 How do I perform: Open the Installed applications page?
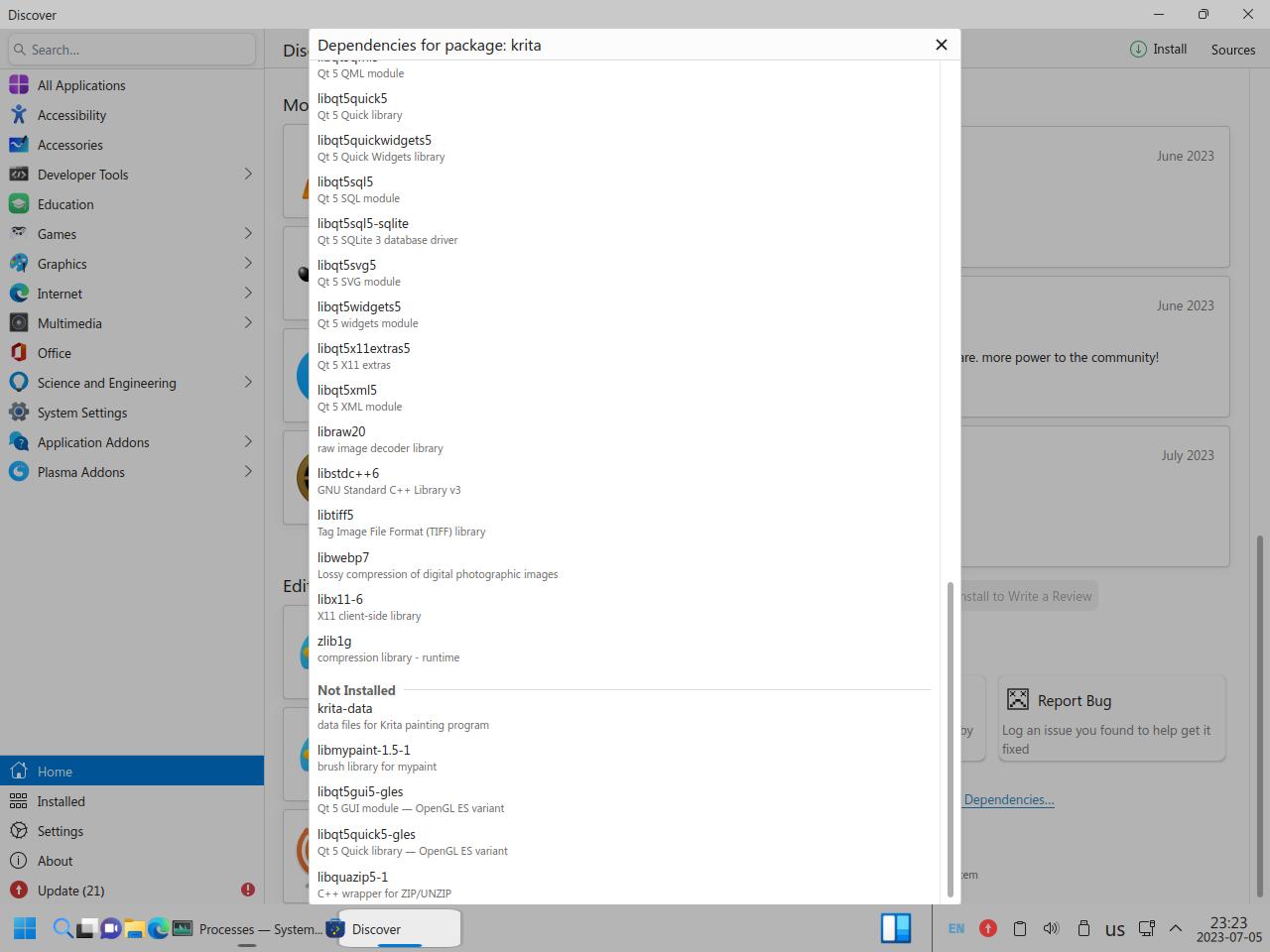pyautogui.click(x=132, y=801)
